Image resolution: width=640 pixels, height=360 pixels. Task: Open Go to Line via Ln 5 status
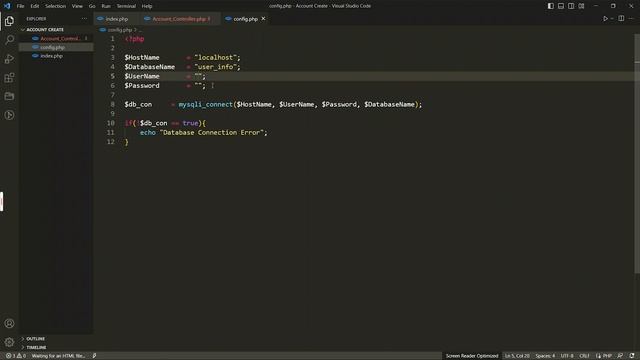[x=517, y=356]
